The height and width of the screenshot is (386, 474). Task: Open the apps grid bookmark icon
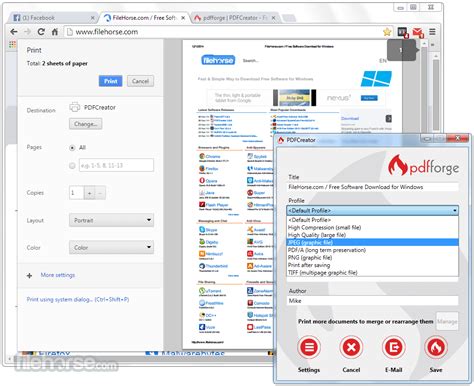point(12,44)
